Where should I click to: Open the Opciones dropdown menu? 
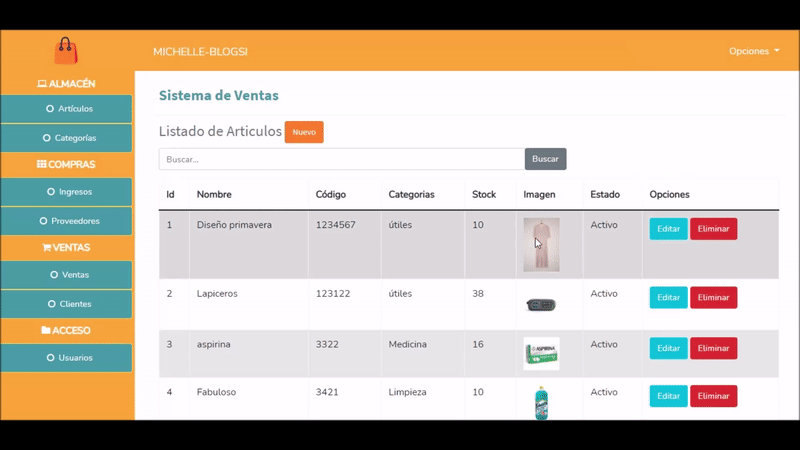coord(754,51)
